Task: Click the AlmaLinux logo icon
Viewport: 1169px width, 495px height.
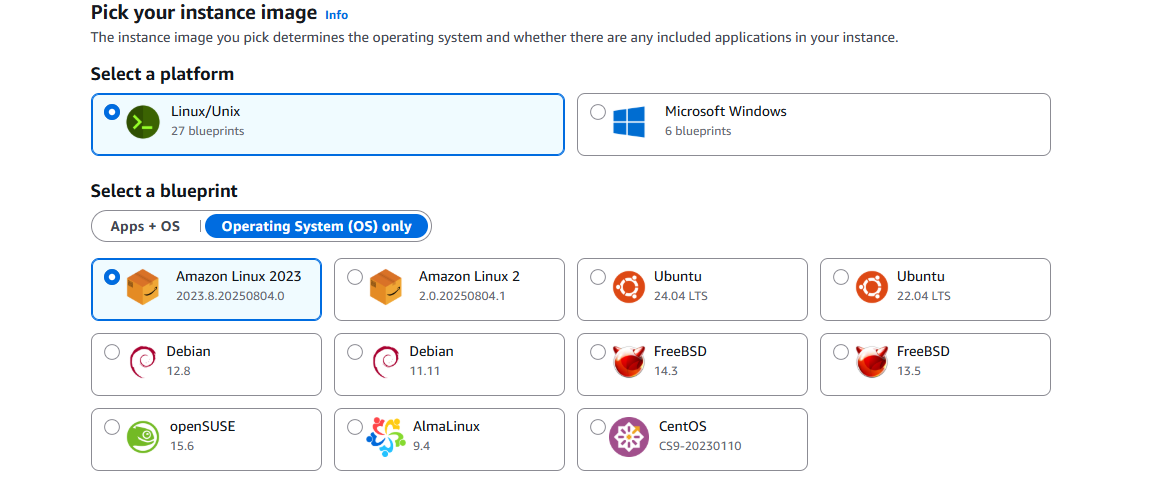Action: click(386, 437)
